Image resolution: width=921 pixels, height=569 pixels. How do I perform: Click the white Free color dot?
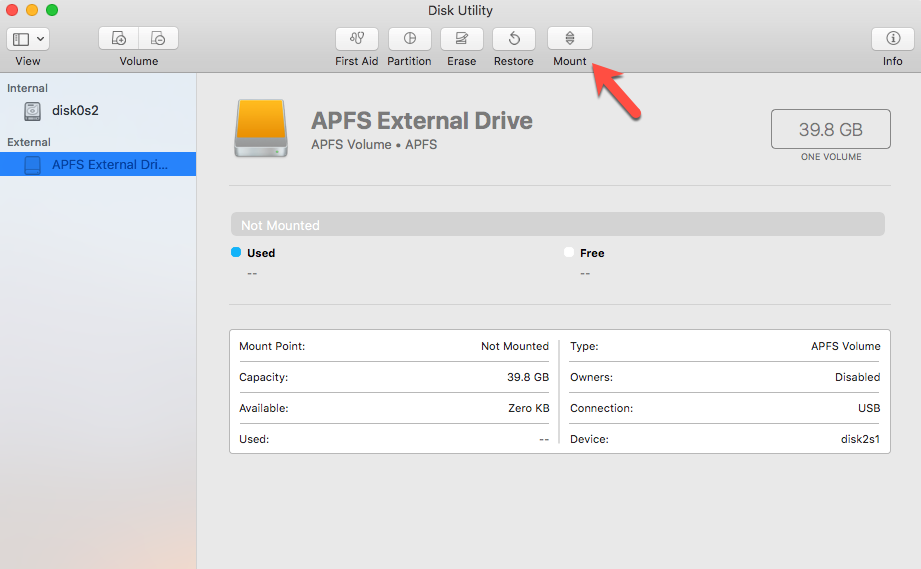[x=569, y=252]
